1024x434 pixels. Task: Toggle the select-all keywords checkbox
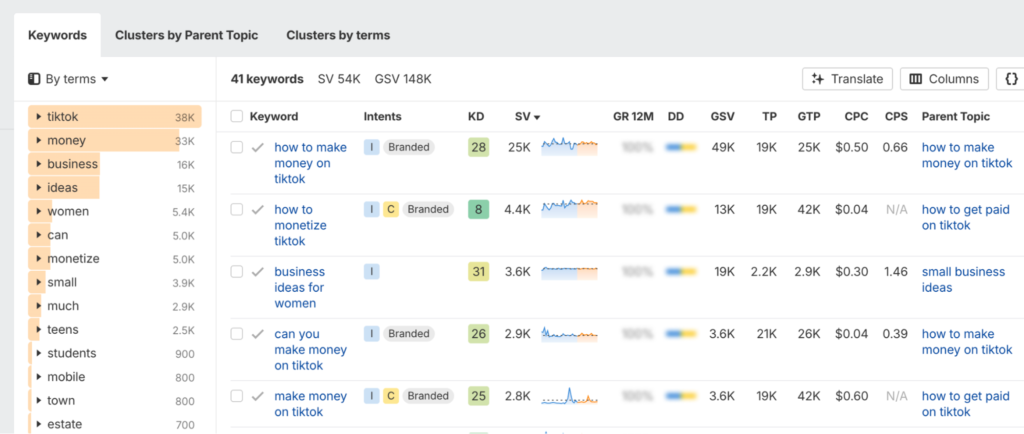(236, 116)
